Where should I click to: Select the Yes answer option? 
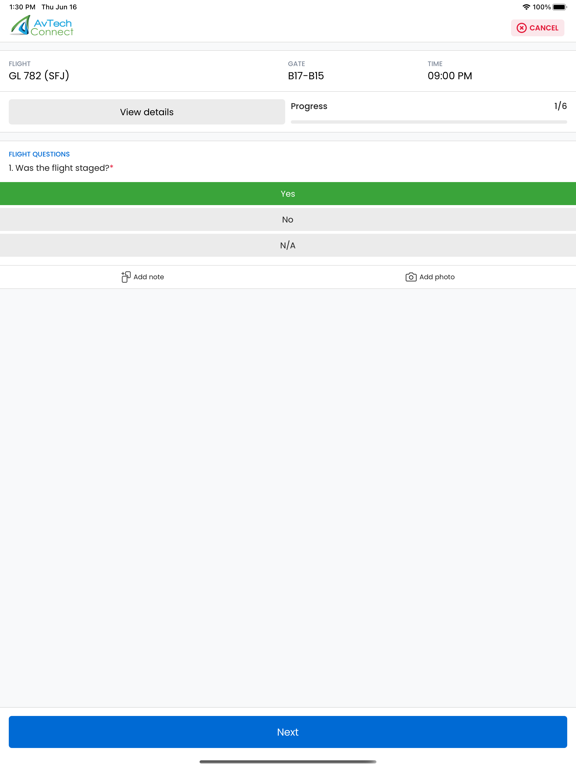click(x=288, y=193)
